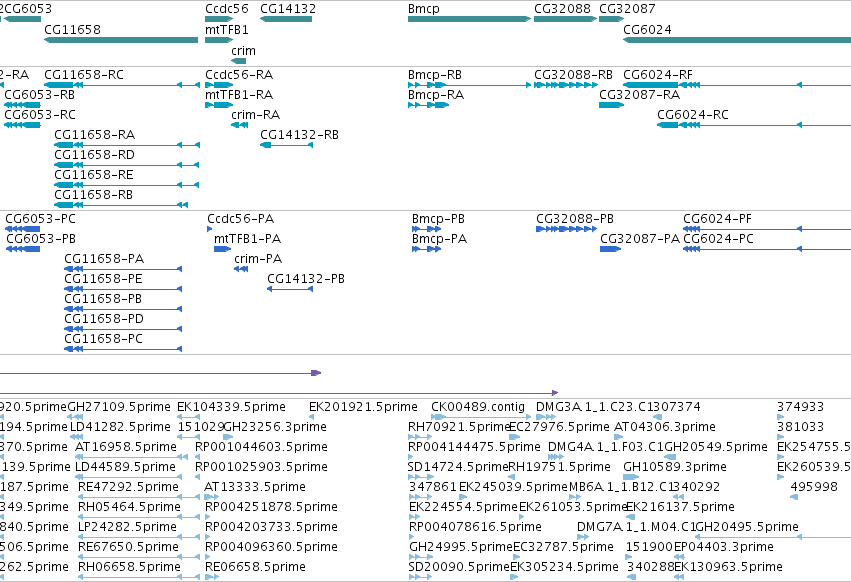Select transcript Bmcp-RA
Image resolution: width=851 pixels, height=582 pixels.
coord(436,94)
